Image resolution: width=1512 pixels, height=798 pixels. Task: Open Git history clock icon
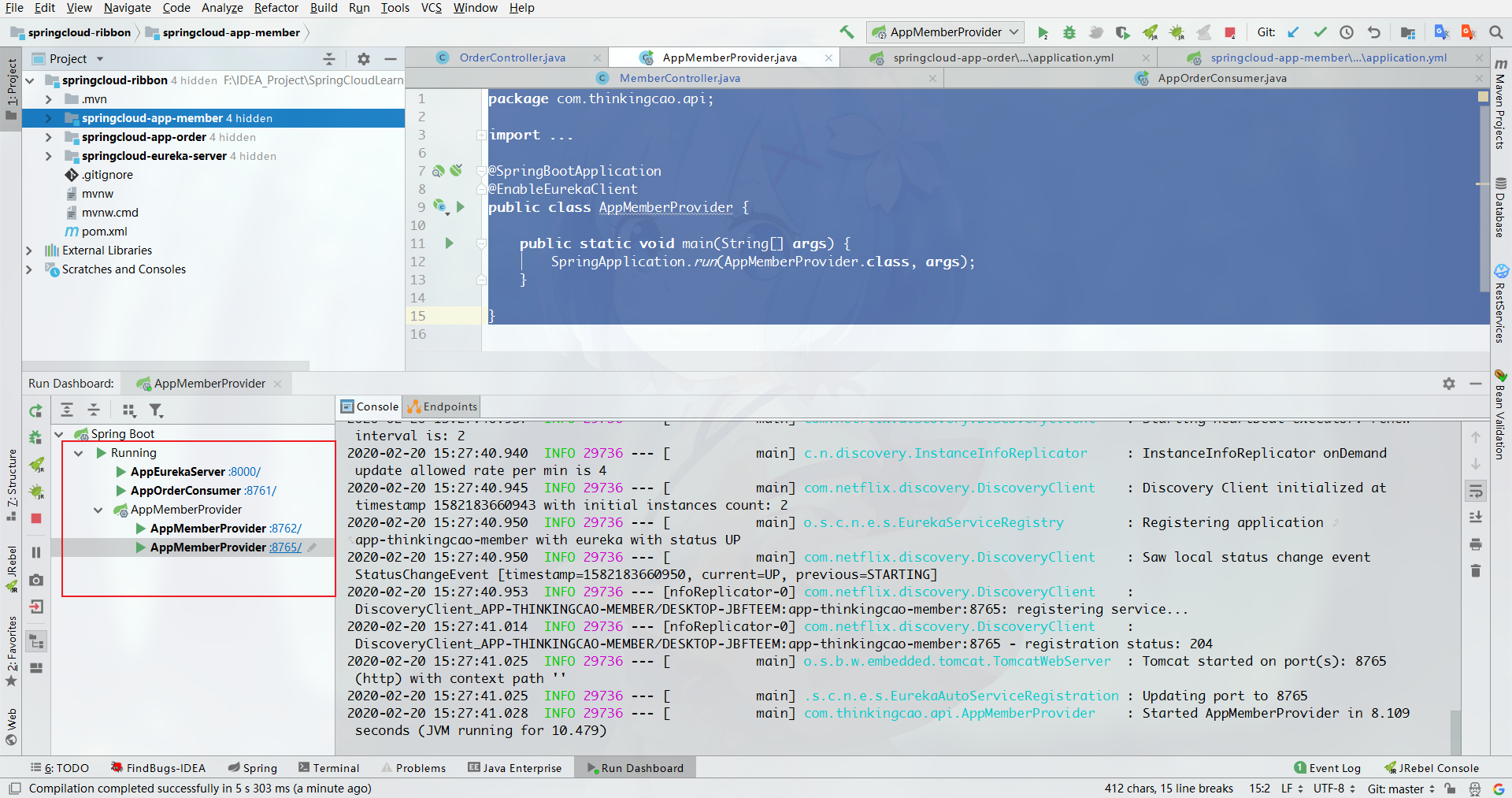pyautogui.click(x=1347, y=32)
